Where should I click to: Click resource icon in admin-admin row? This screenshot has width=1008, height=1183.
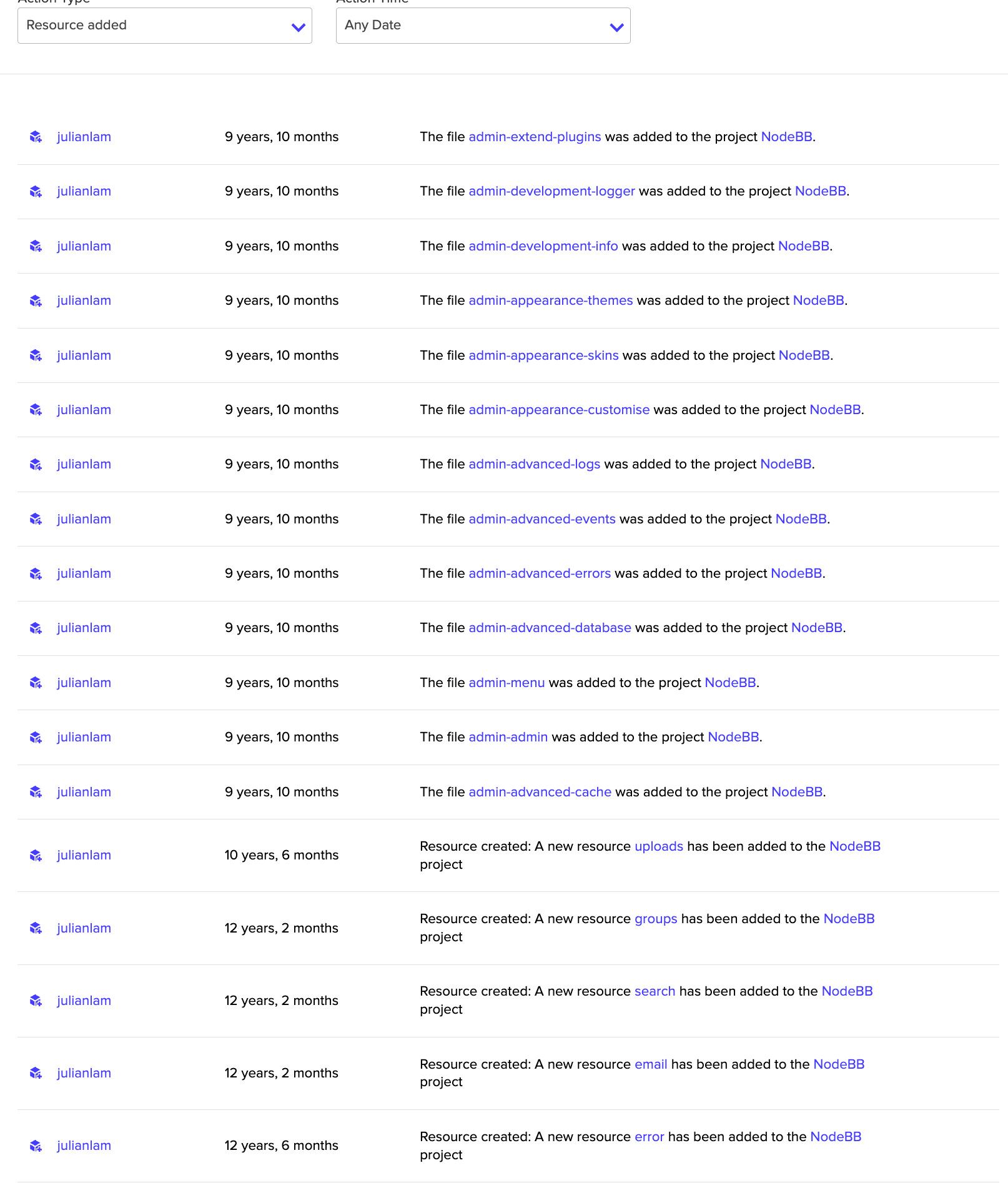point(36,737)
